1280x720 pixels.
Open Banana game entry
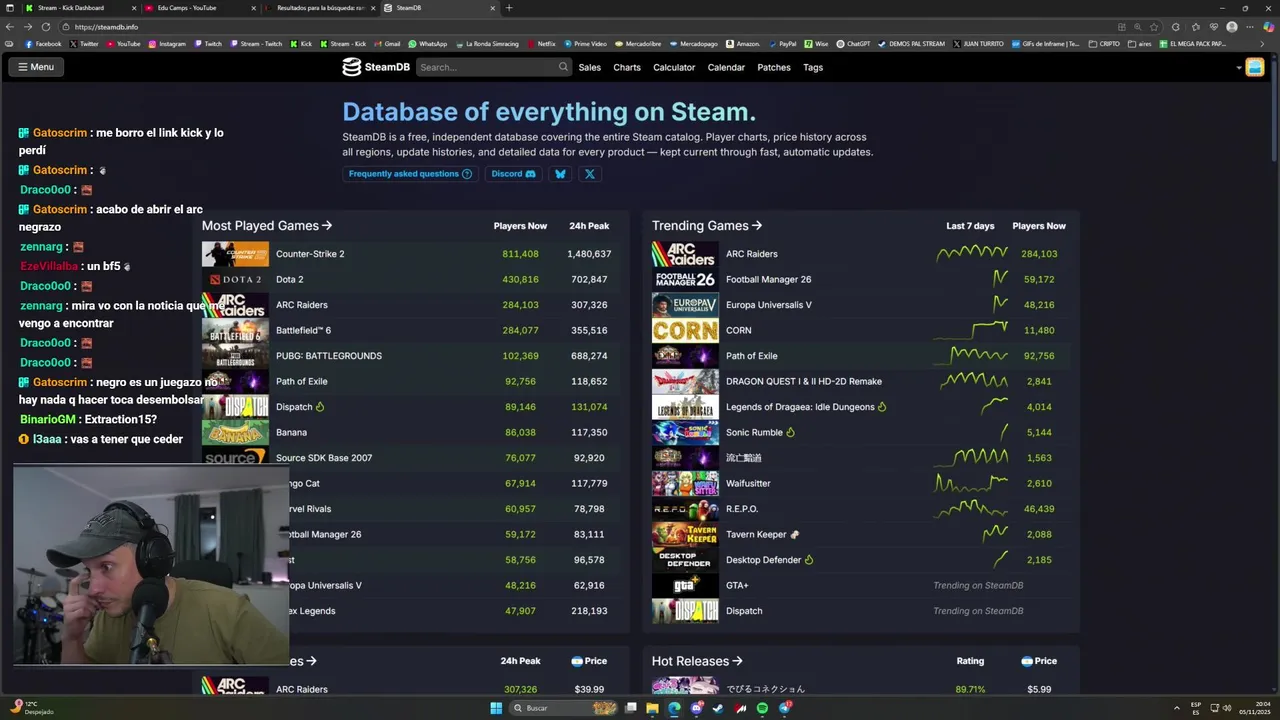tap(291, 432)
